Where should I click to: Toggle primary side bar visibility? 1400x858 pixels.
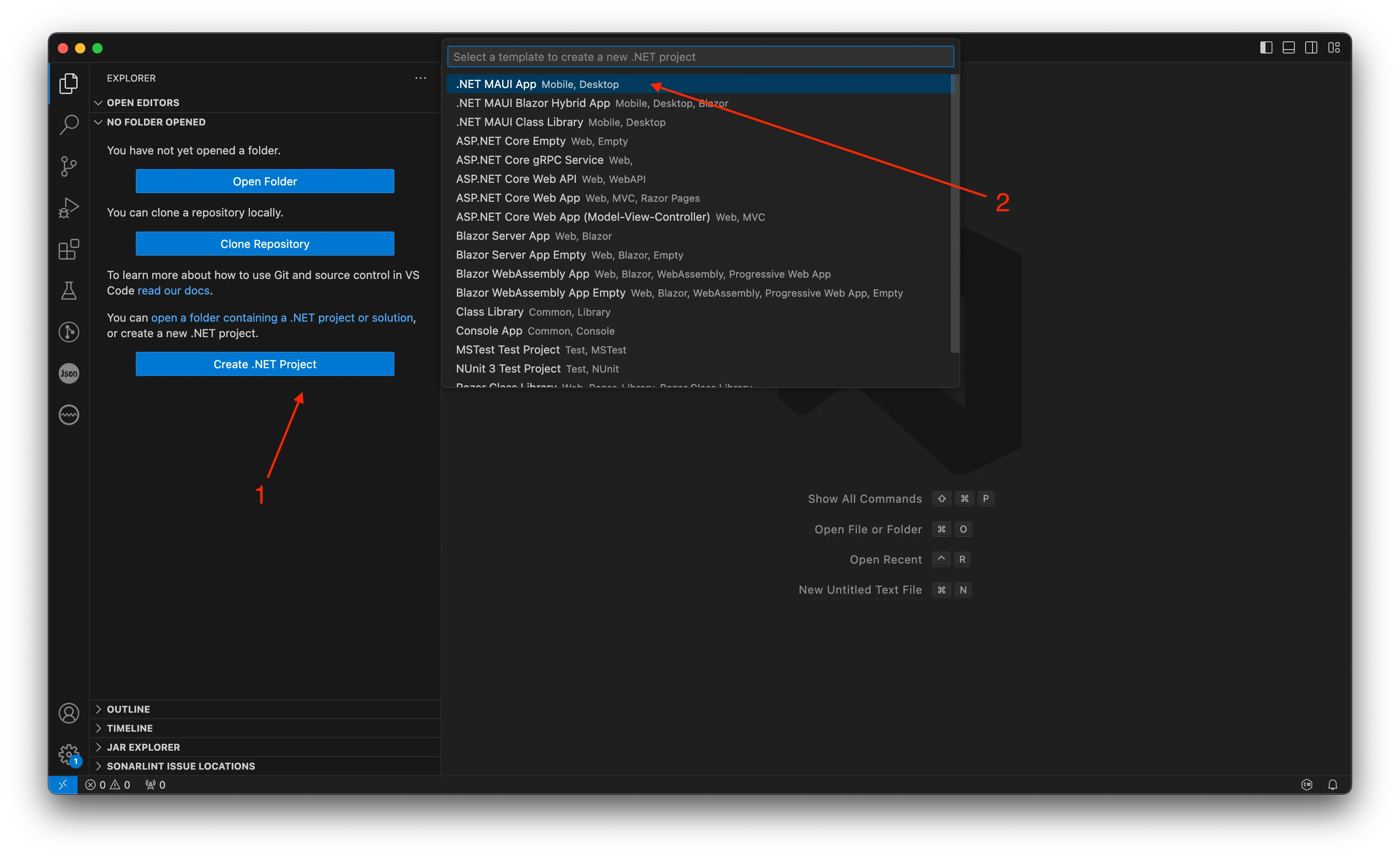pos(1266,48)
